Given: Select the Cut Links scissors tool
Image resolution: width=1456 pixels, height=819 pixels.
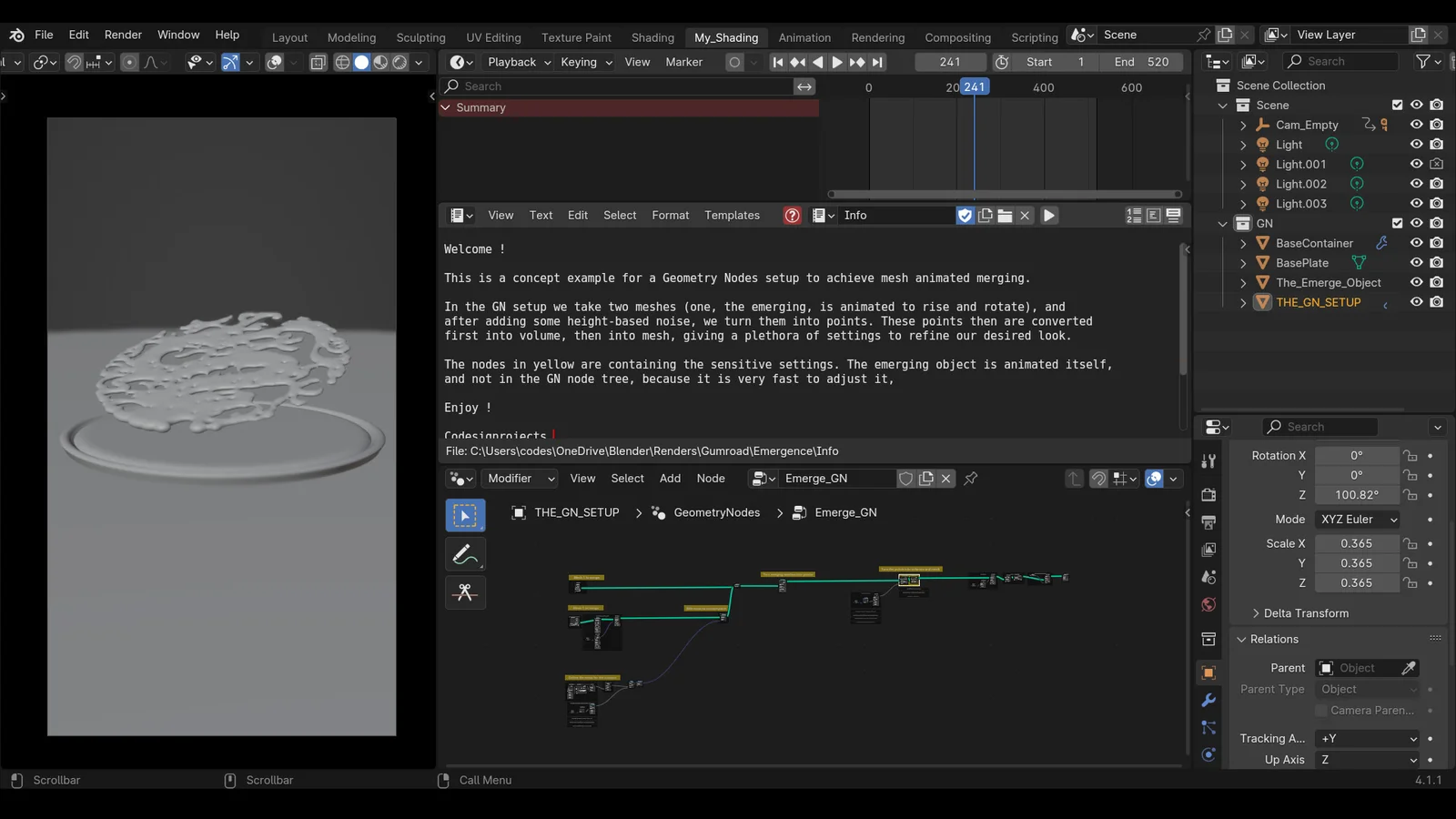Looking at the screenshot, I should (465, 592).
